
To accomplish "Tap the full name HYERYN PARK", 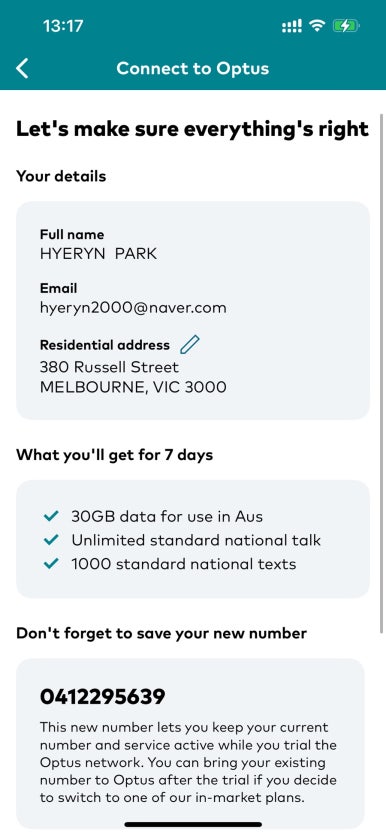I will click(x=98, y=253).
